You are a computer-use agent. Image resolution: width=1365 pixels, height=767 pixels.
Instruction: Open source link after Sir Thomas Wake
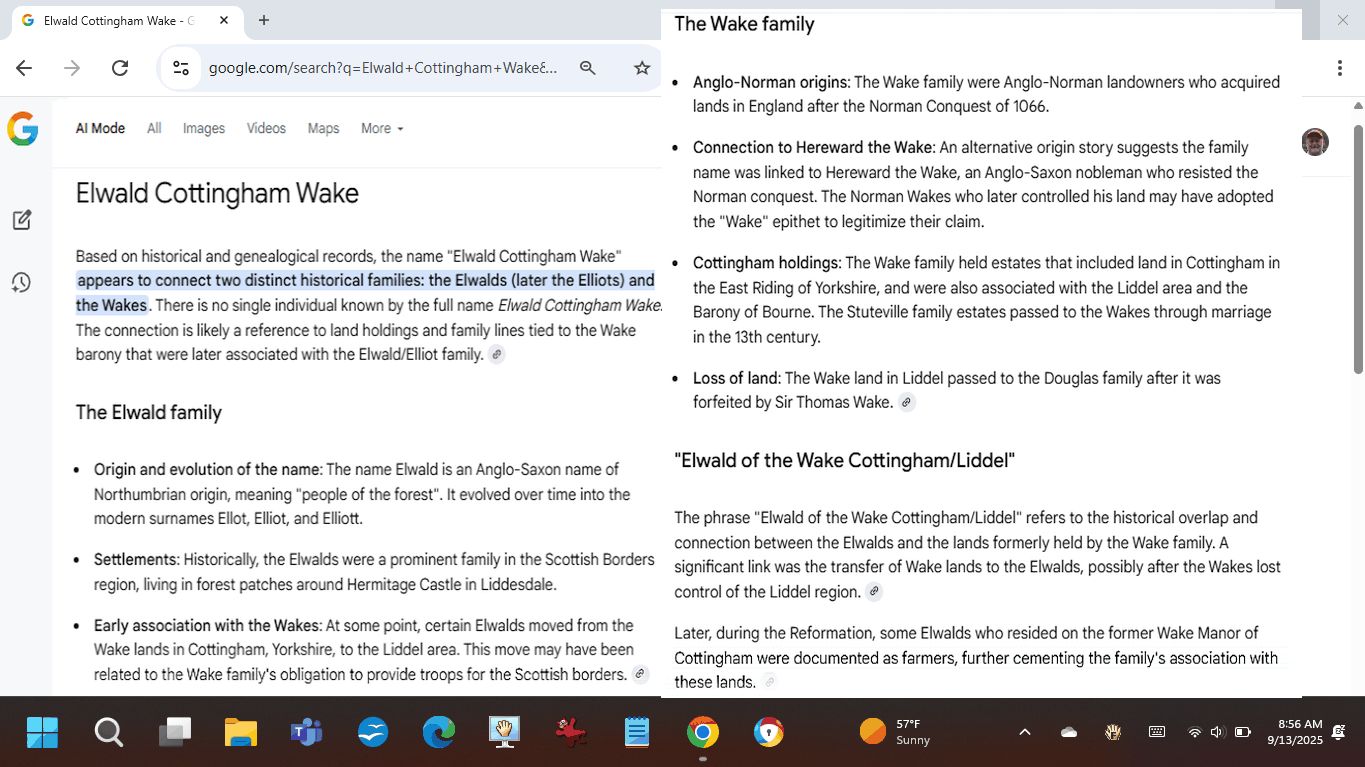point(906,403)
